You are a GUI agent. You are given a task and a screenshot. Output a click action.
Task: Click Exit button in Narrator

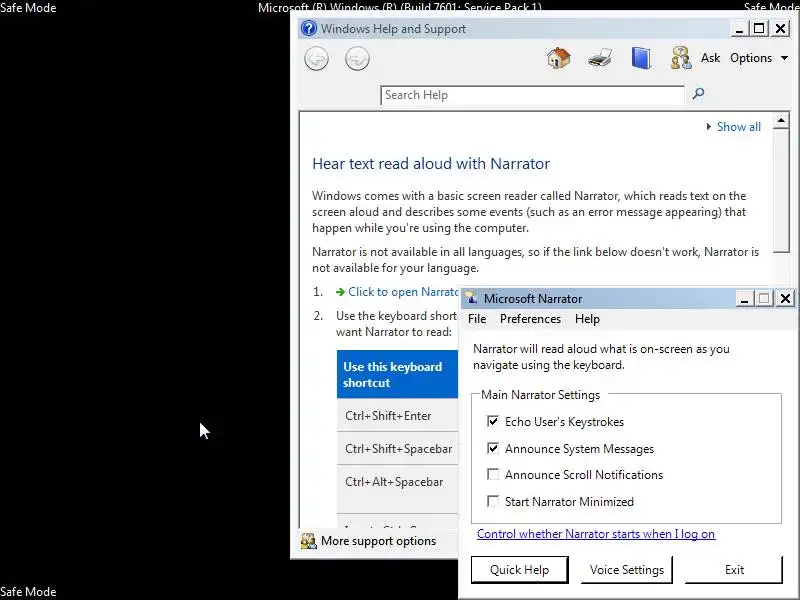click(x=734, y=569)
